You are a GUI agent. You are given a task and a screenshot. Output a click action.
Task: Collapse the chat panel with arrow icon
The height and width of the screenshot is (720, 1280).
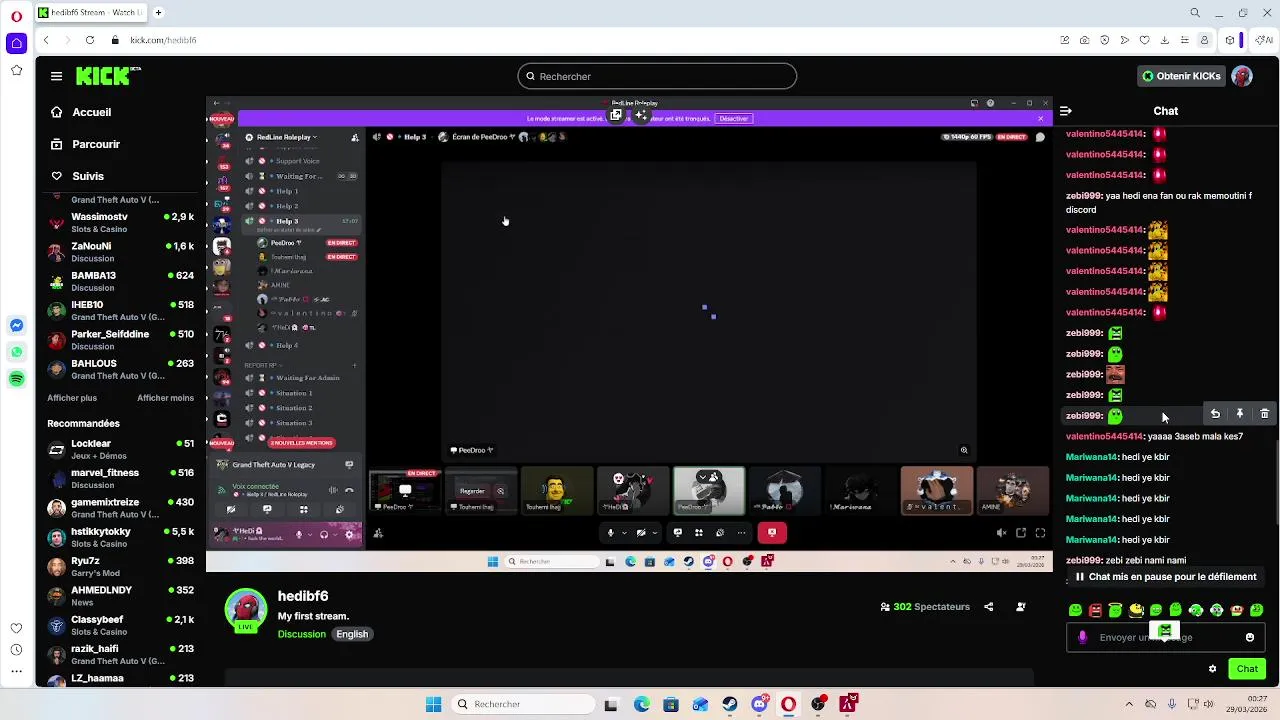pos(1066,111)
